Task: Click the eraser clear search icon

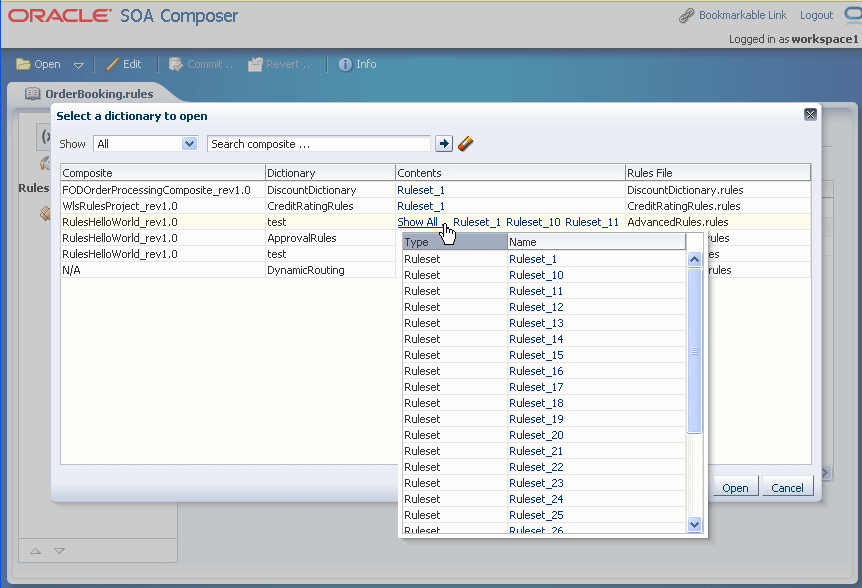Action: (465, 144)
